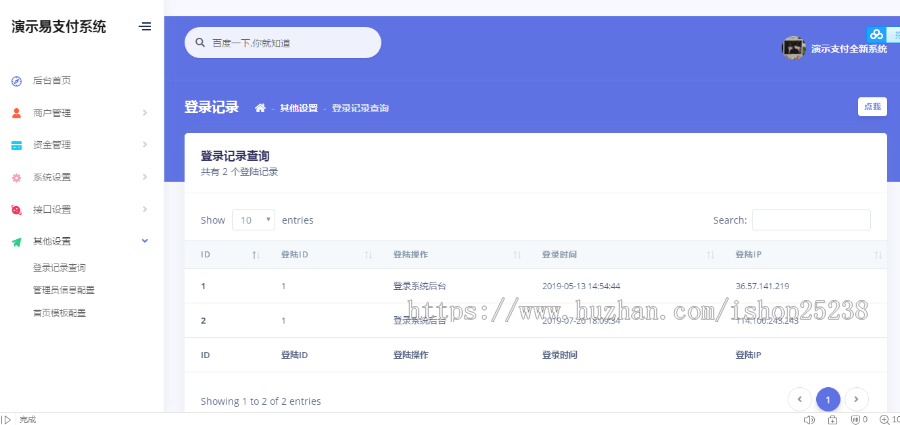Collapse the 其他设置 menu chevron

coord(145,241)
